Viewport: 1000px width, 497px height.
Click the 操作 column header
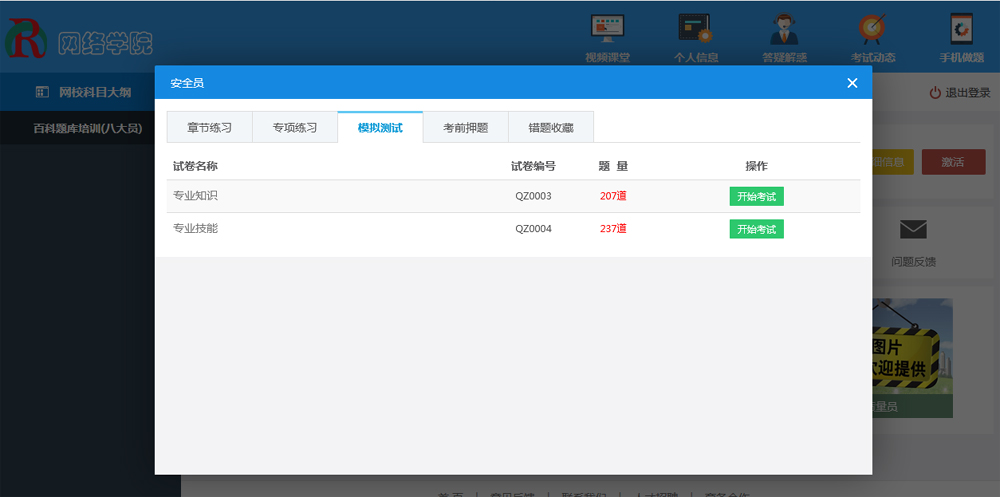coord(756,167)
